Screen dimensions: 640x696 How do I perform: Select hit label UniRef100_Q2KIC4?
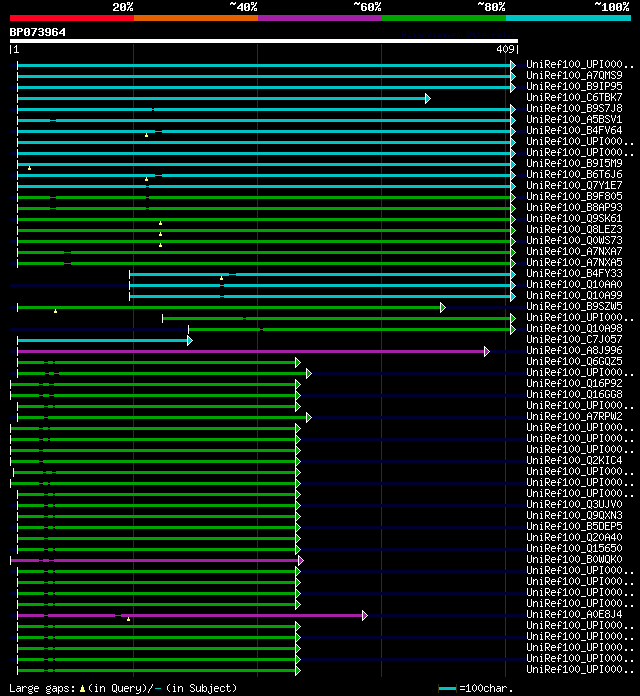[574, 460]
